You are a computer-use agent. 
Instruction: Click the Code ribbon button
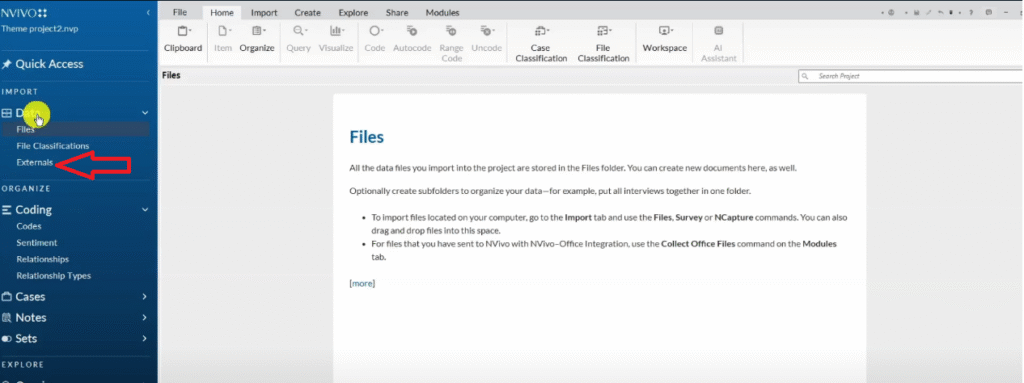point(375,39)
